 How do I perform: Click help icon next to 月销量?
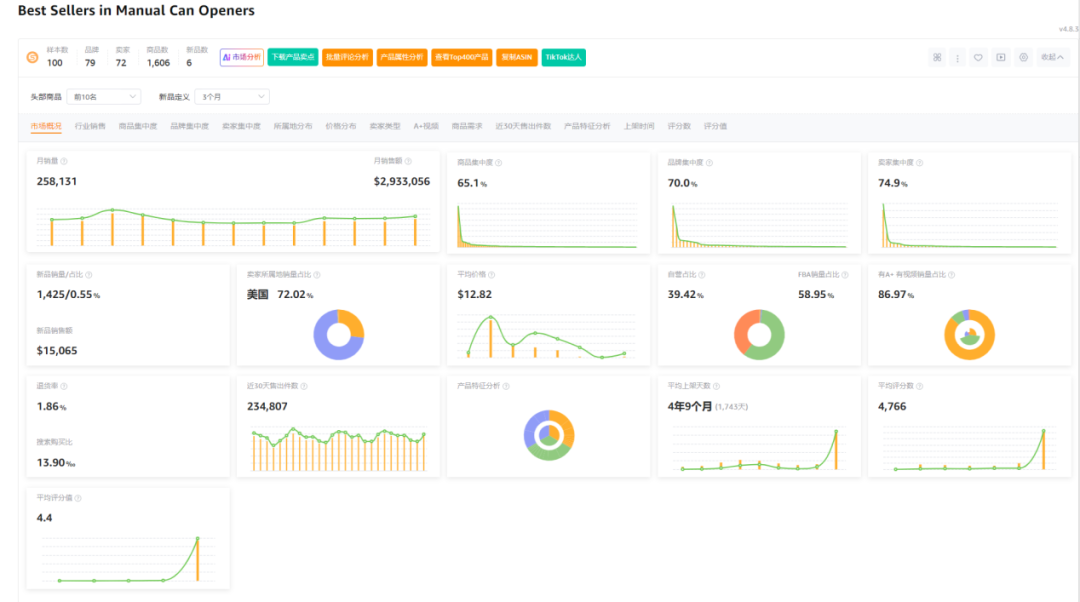click(x=64, y=161)
